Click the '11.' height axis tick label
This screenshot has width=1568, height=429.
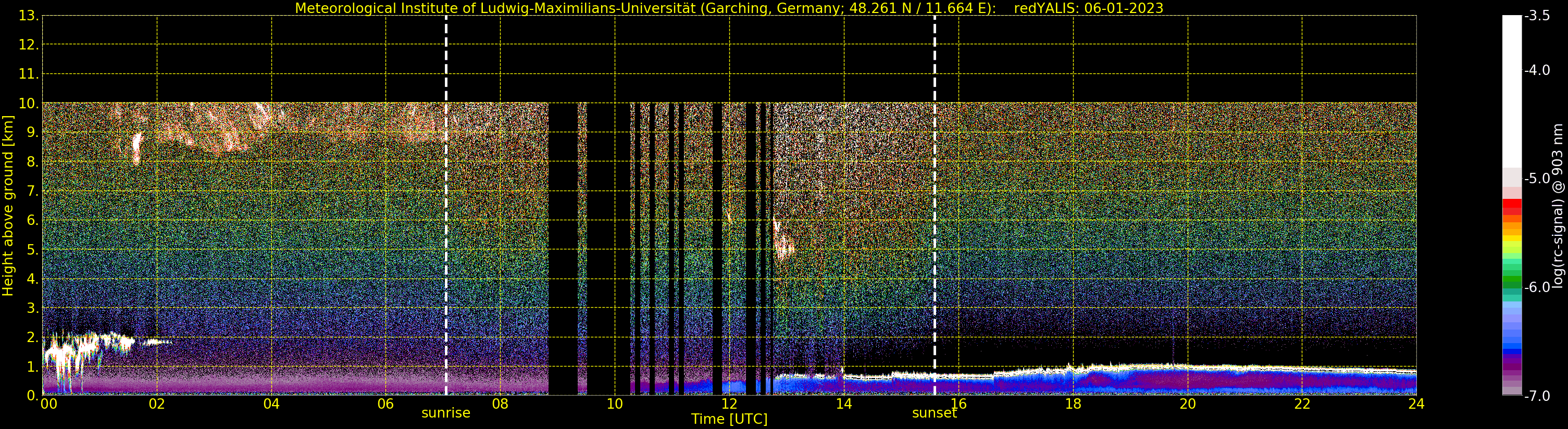click(x=29, y=74)
